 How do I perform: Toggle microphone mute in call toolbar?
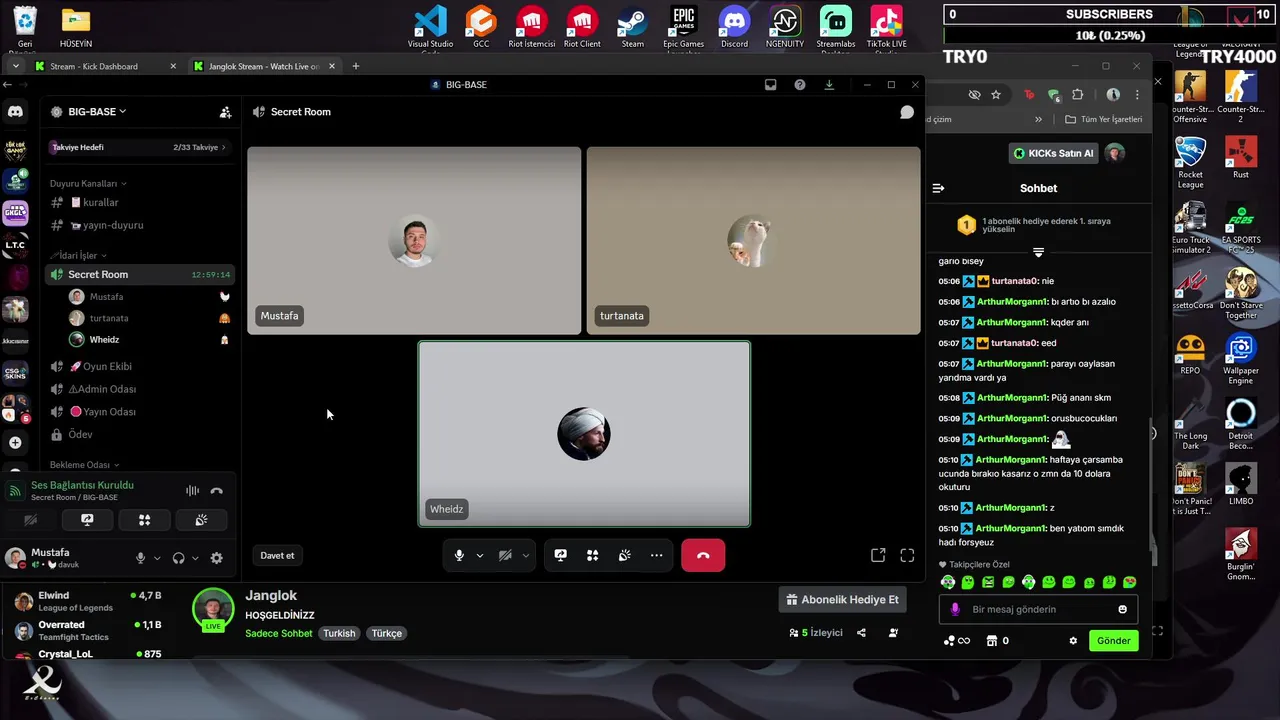459,555
